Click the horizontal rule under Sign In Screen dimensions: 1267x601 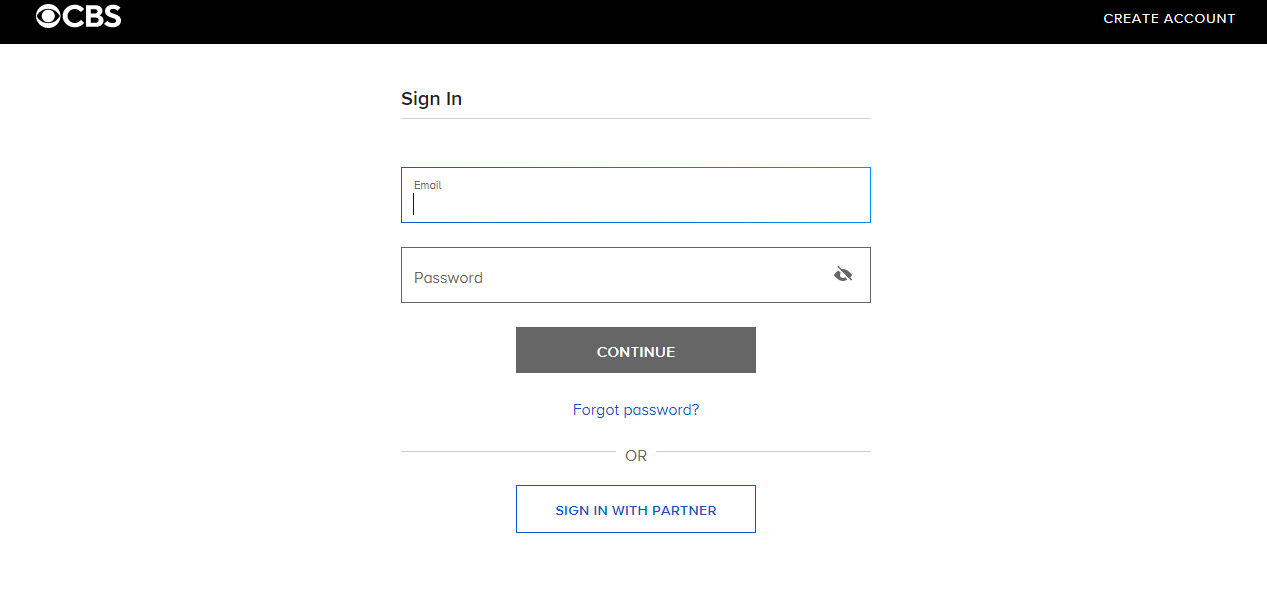pos(635,119)
